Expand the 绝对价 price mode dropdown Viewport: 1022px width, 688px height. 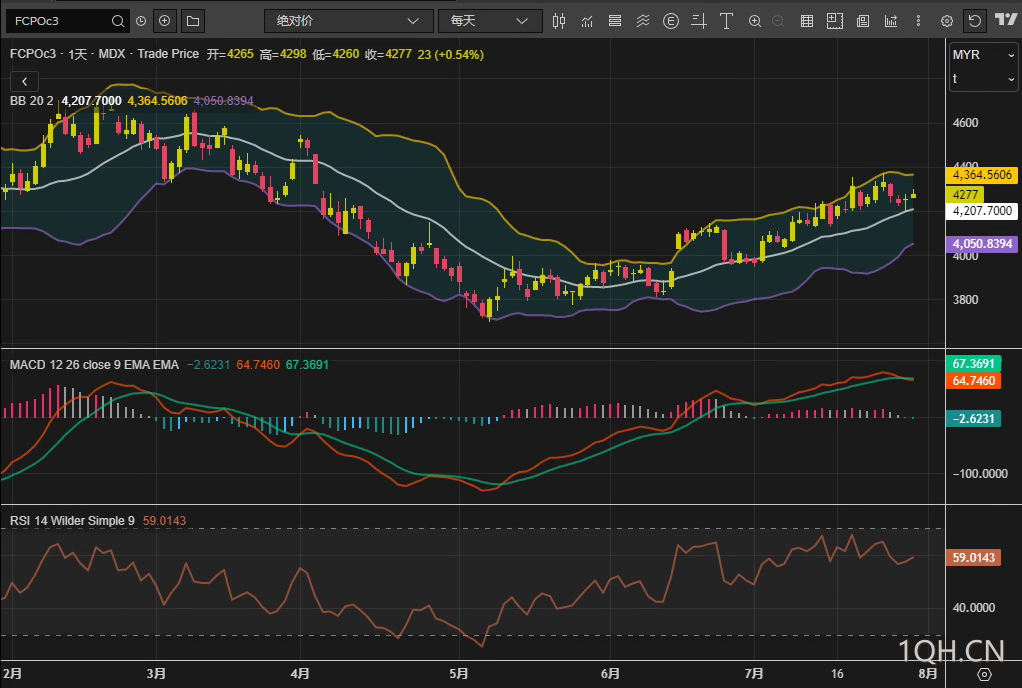click(348, 20)
